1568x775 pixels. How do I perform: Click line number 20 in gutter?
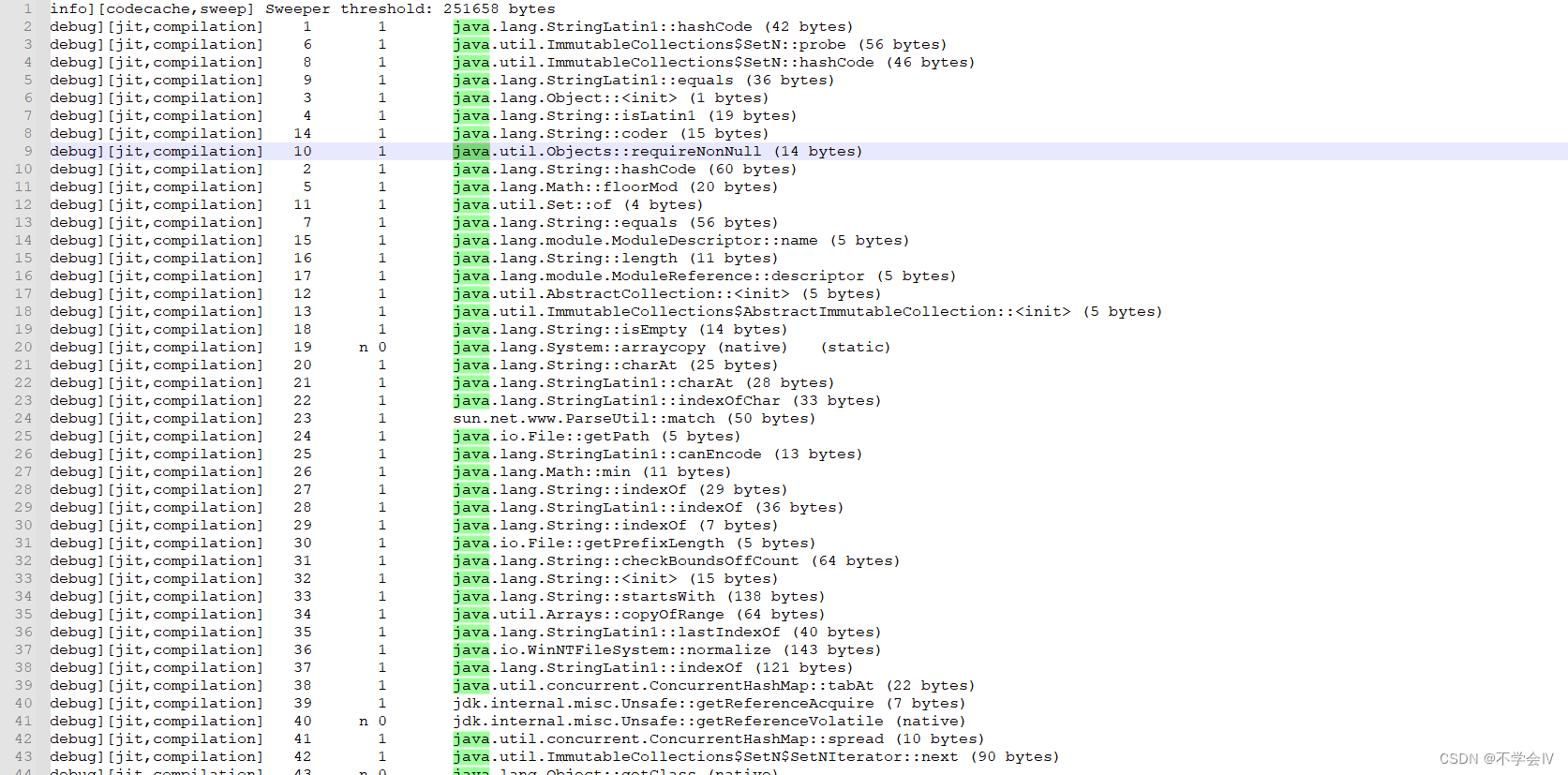[x=23, y=347]
